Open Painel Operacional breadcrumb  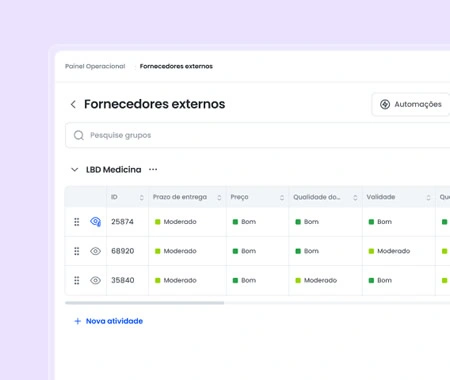[95, 66]
